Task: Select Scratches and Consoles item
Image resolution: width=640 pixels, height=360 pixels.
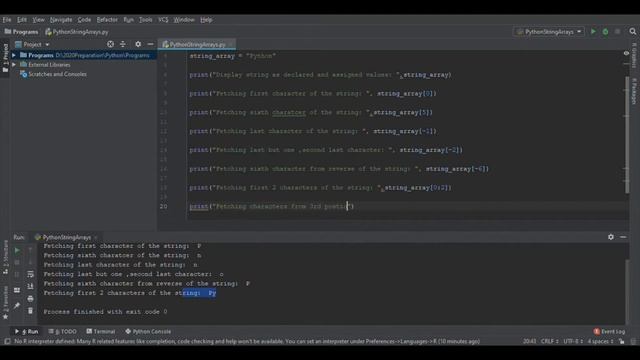Action: (53, 74)
